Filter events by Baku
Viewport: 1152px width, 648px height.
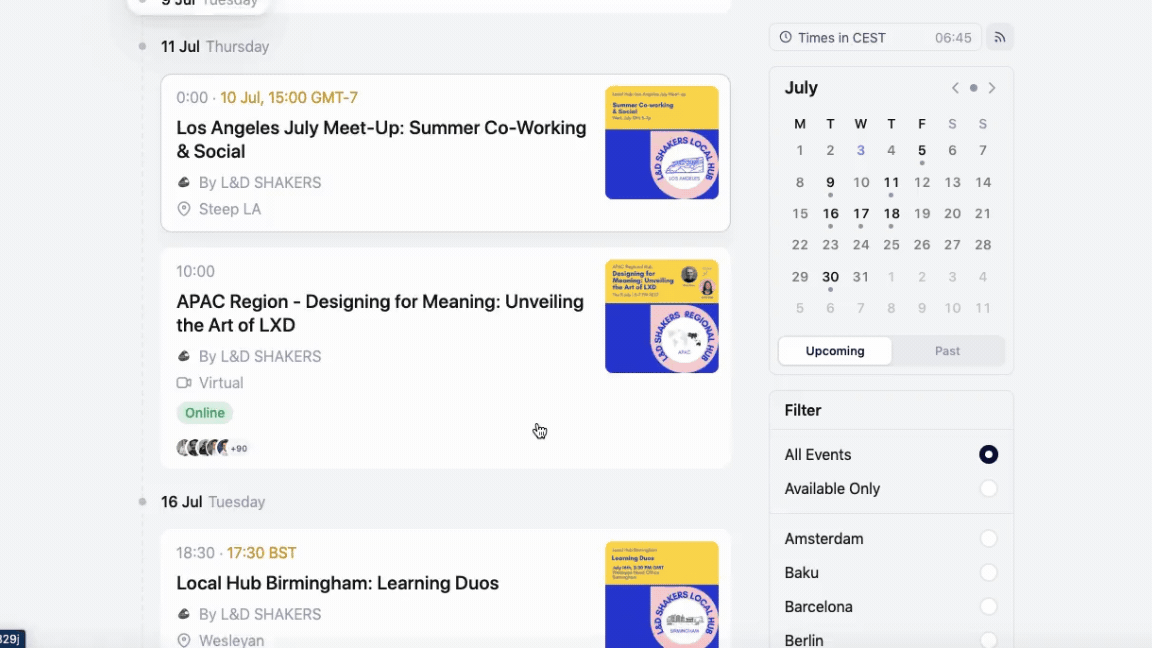[988, 572]
